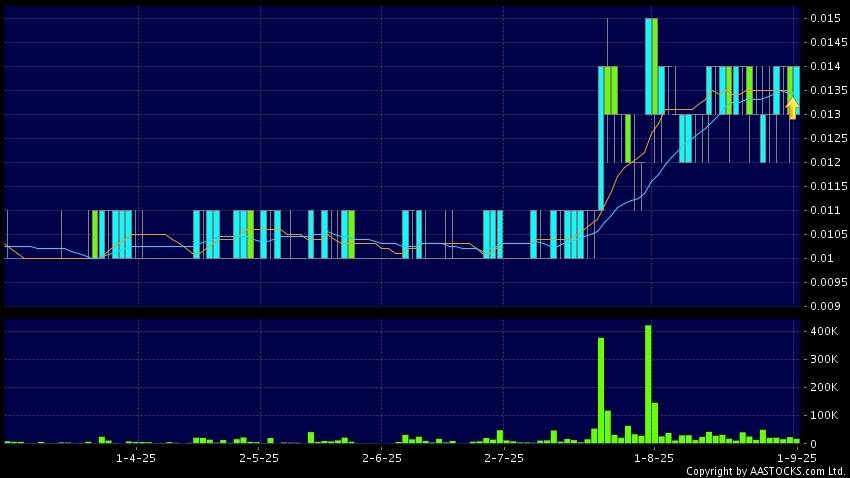Click the 0.009 price axis label
850x478 pixels.
pos(826,306)
